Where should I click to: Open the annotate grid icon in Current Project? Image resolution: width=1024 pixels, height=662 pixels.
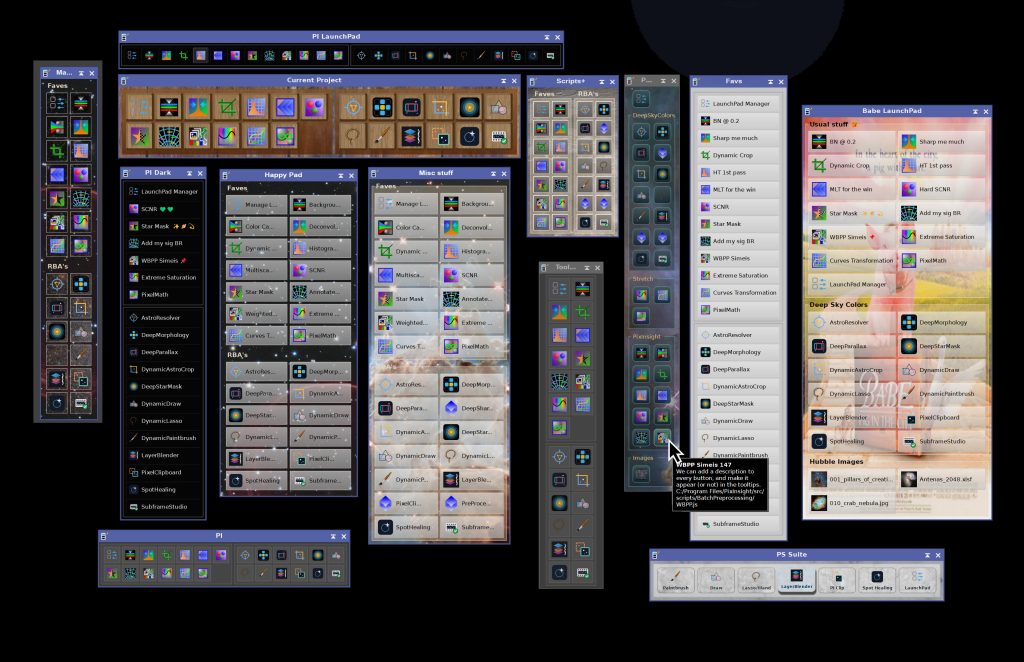tap(169, 136)
